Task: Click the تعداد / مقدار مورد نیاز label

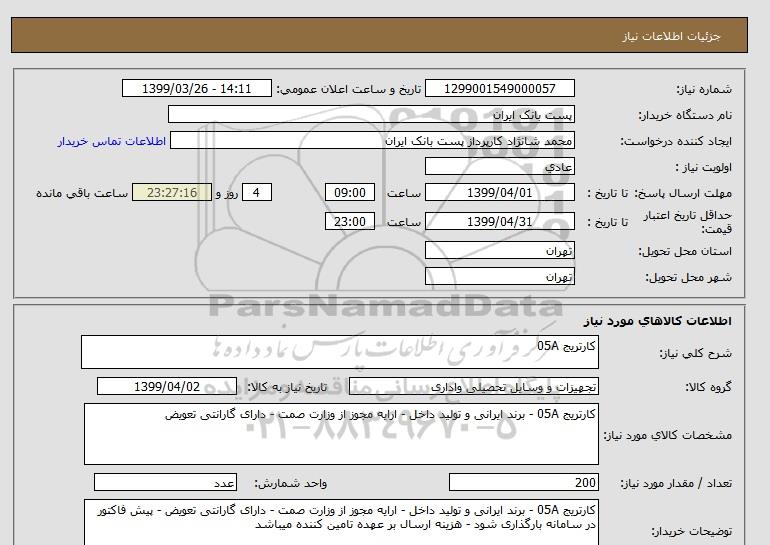Action: coord(676,483)
